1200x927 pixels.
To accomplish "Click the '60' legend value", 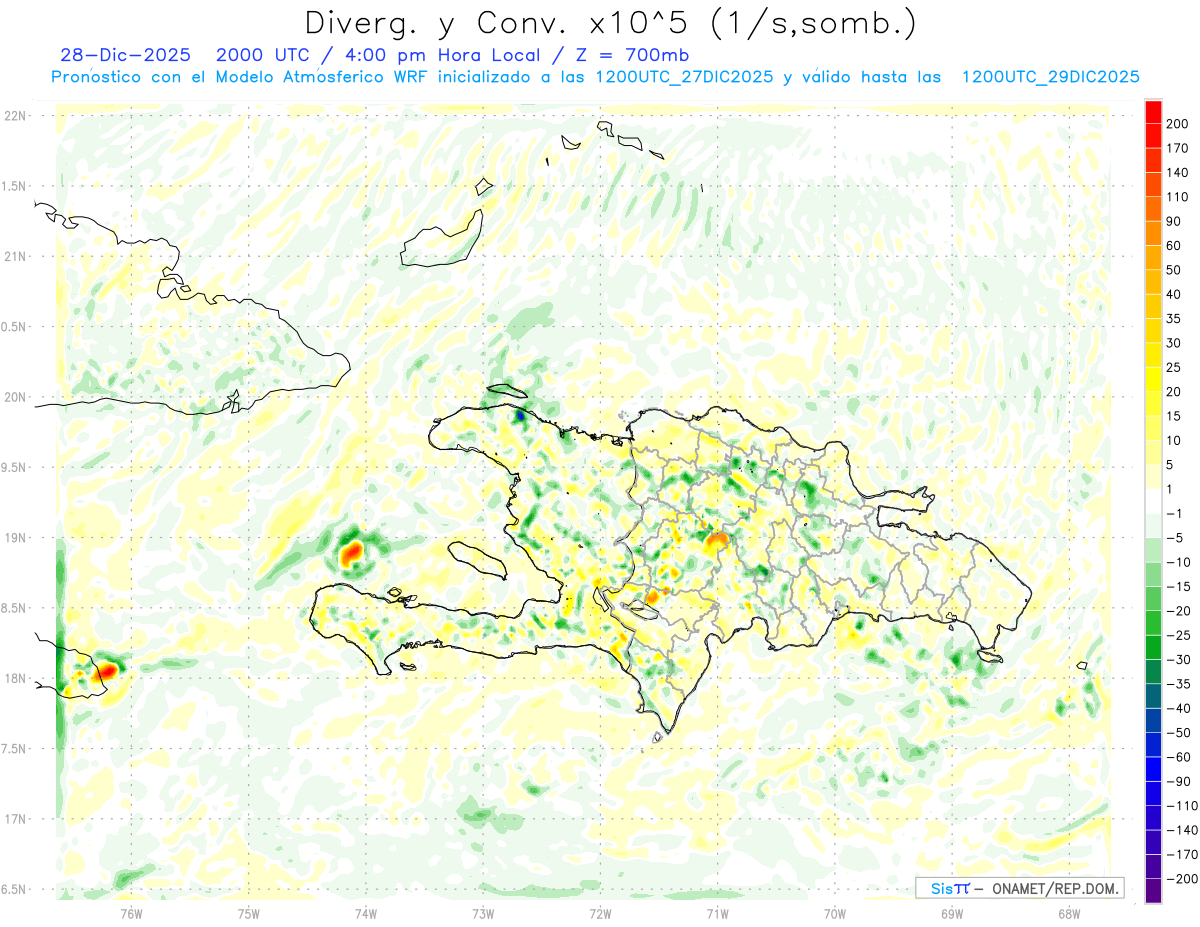I will [1175, 245].
